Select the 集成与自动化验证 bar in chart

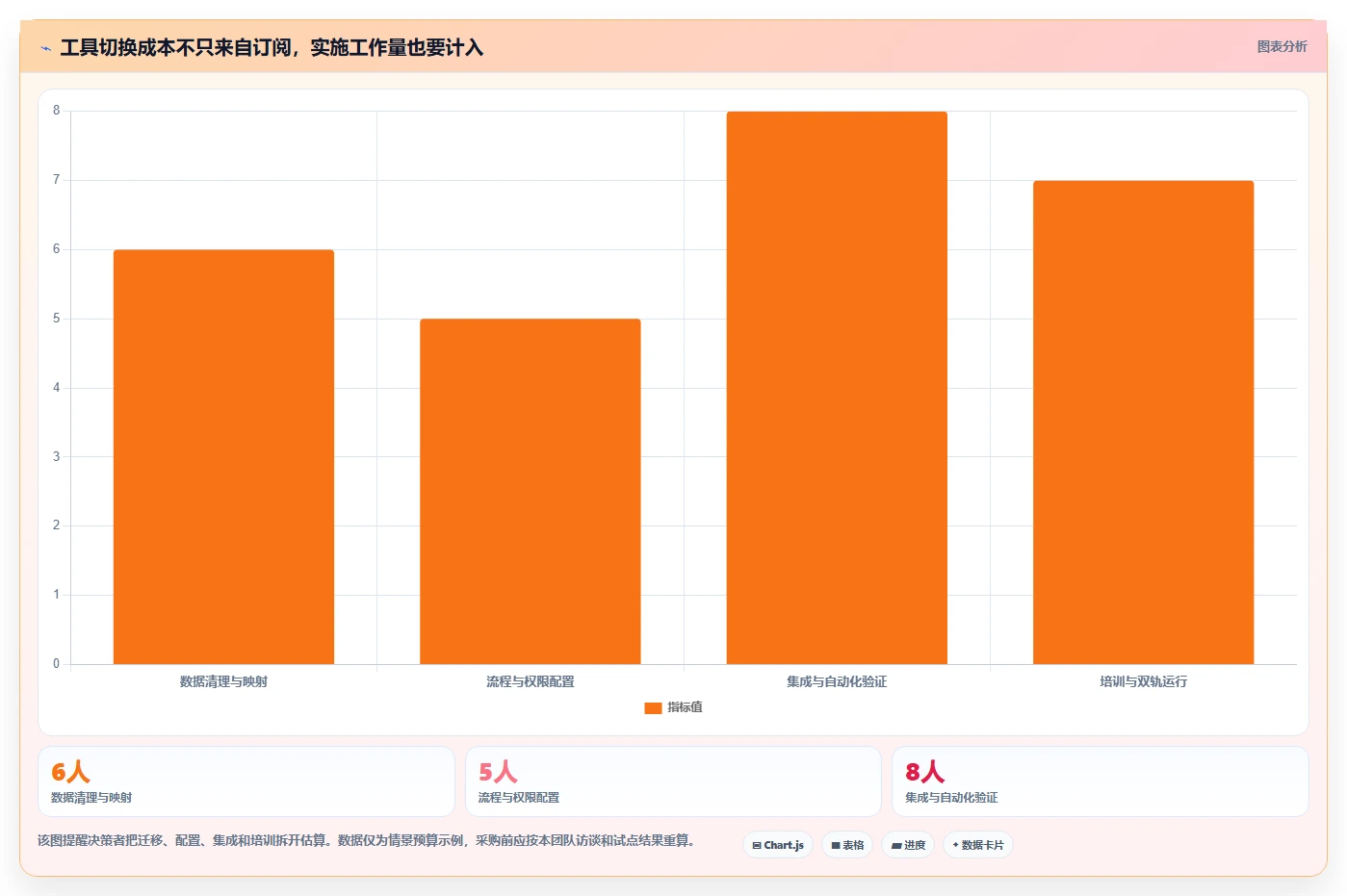point(837,388)
